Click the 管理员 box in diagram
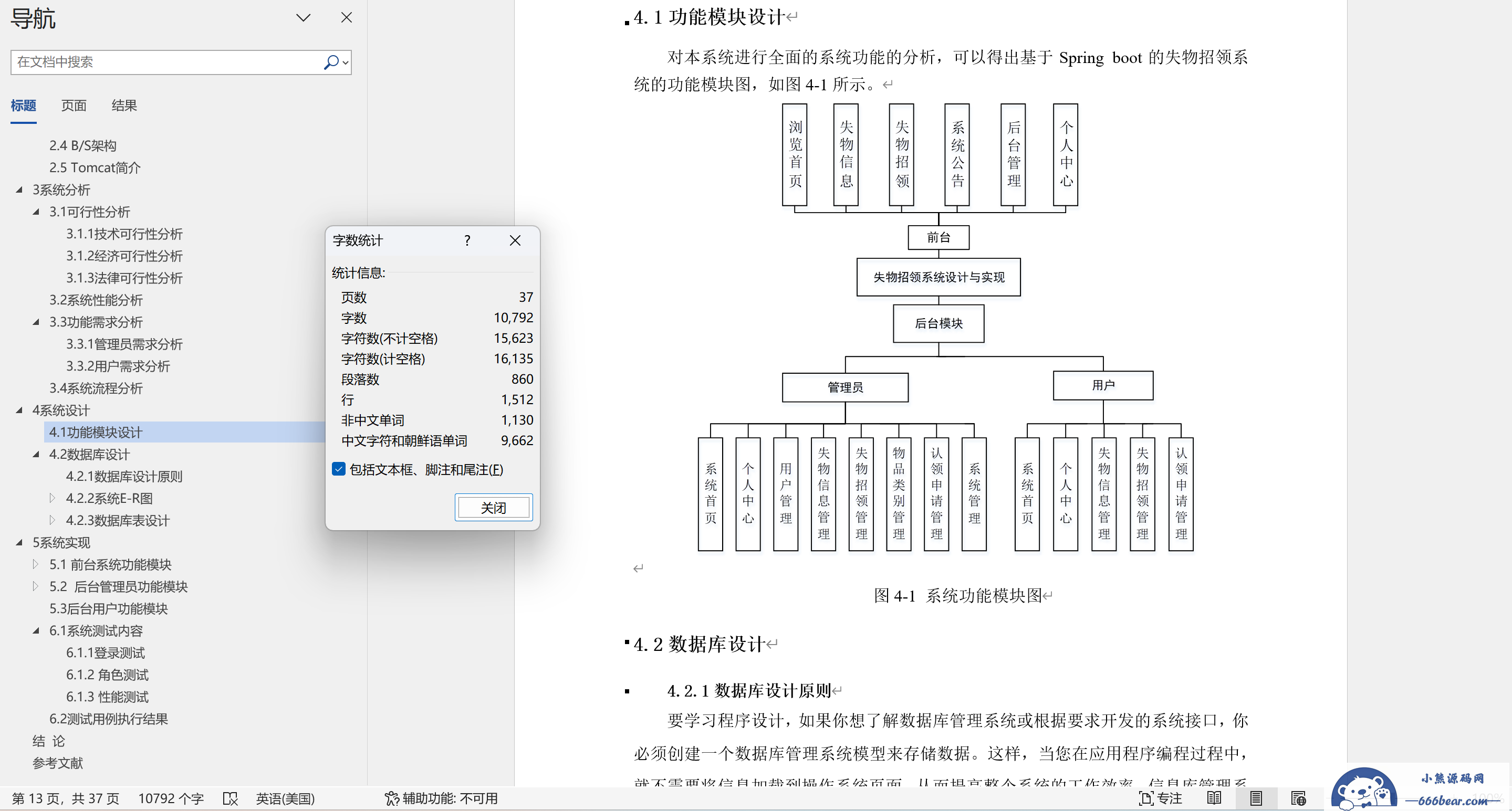 pyautogui.click(x=845, y=387)
